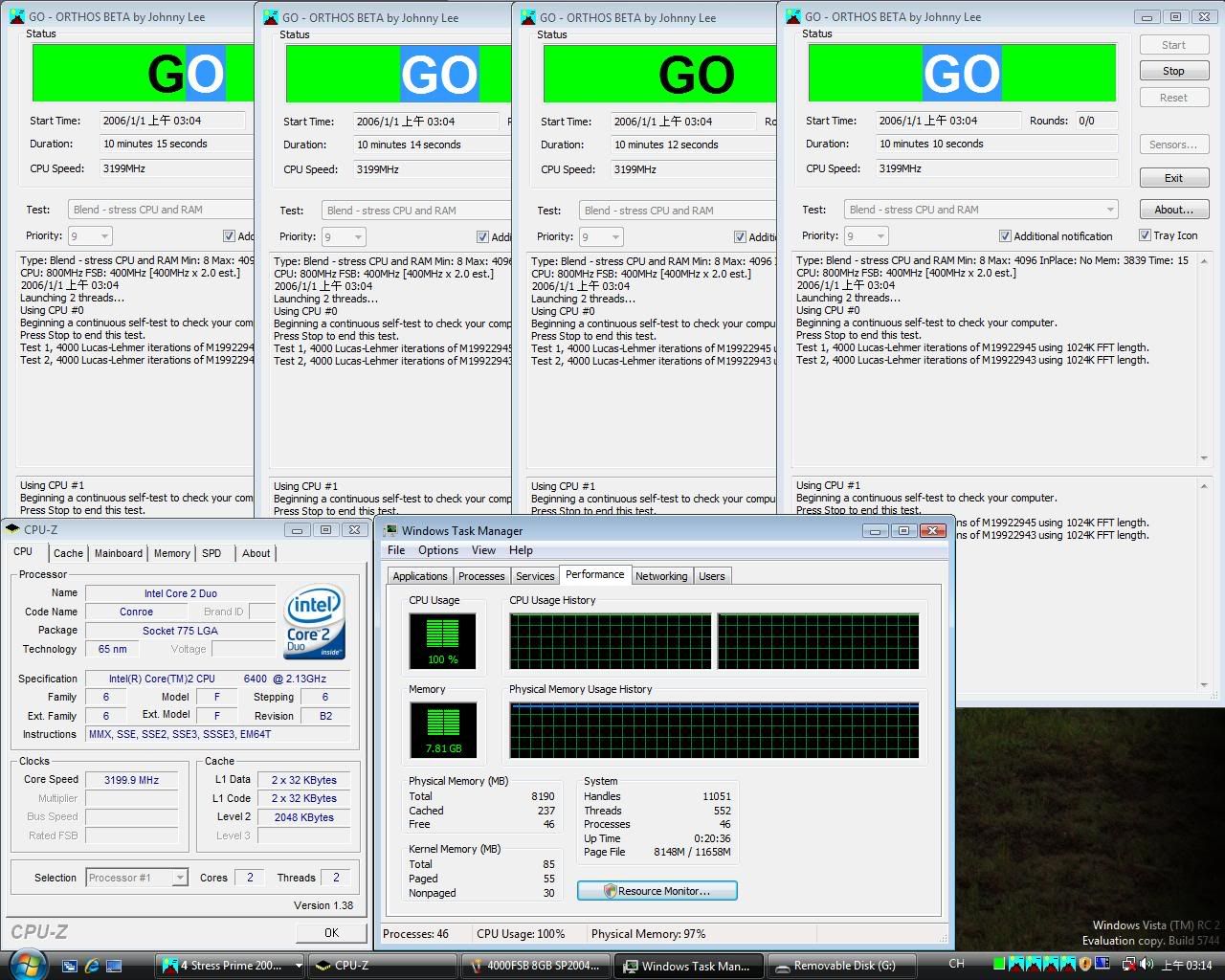The image size is (1225, 980).
Task: Switch to Mainboard tab in CPU-Z
Action: point(119,553)
